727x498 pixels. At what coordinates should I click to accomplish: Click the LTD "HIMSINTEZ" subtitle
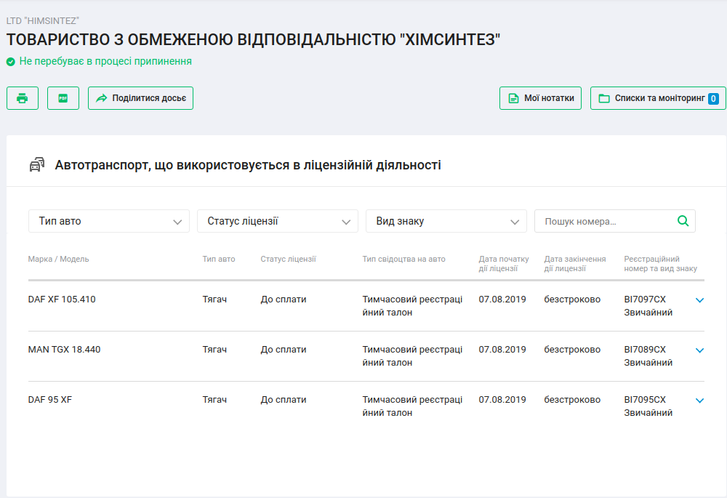click(43, 21)
